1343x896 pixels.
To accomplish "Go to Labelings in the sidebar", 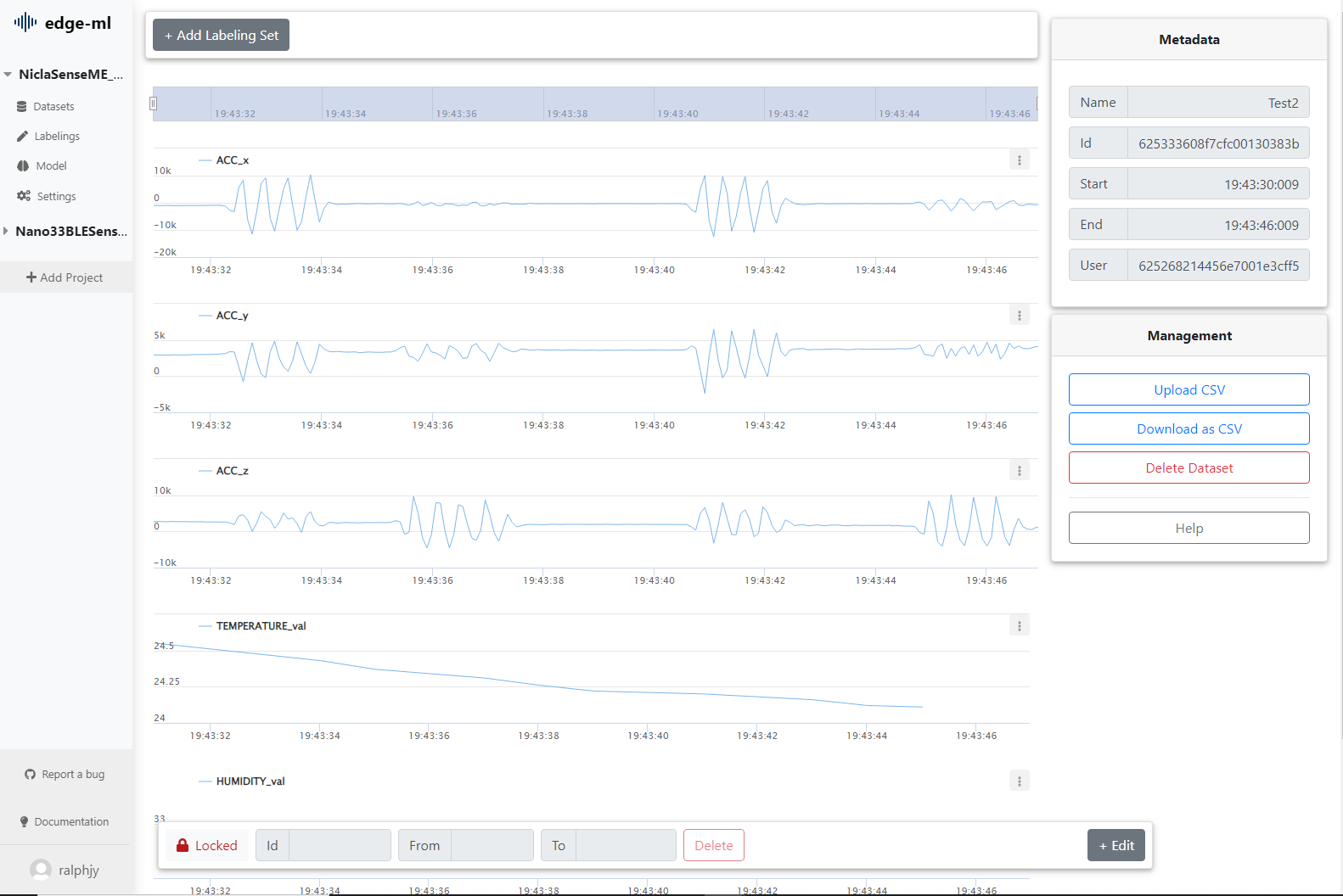I will 56,136.
